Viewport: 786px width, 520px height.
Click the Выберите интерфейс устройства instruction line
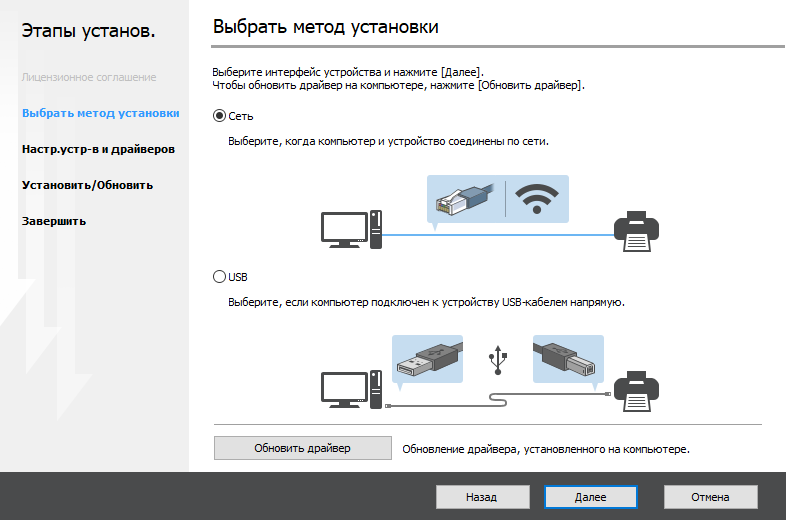(x=348, y=72)
